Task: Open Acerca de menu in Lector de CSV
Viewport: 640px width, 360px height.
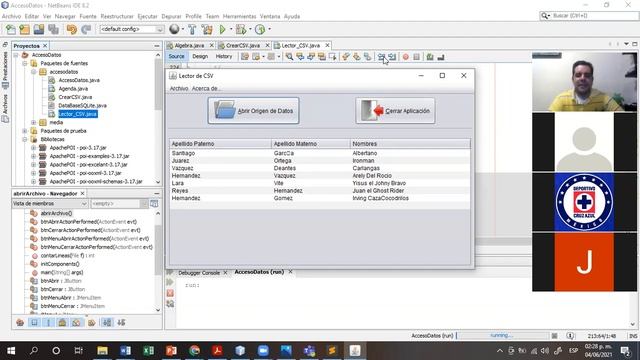Action: coord(206,88)
